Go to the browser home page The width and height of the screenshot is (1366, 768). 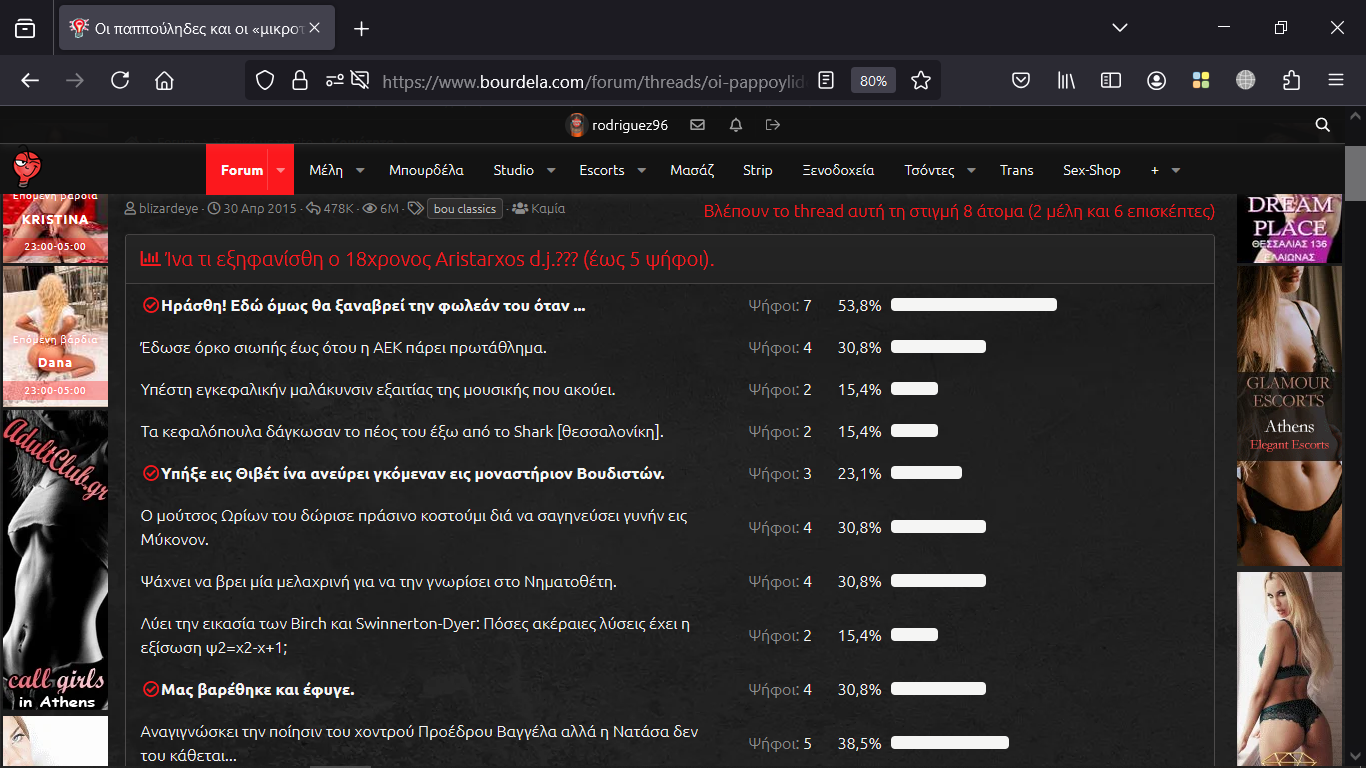(165, 80)
